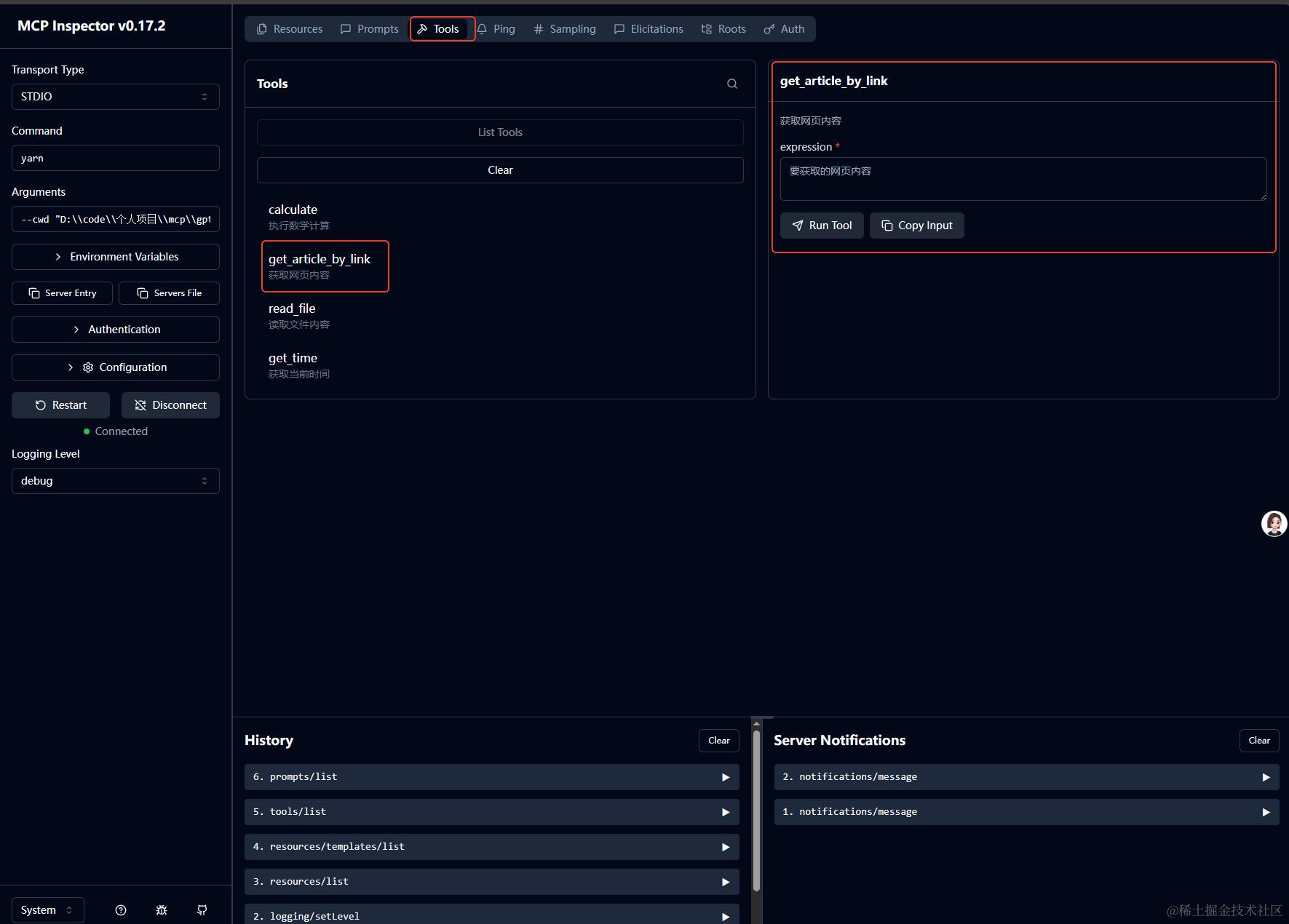
Task: Click the floating avatar on right edge
Action: tap(1274, 523)
